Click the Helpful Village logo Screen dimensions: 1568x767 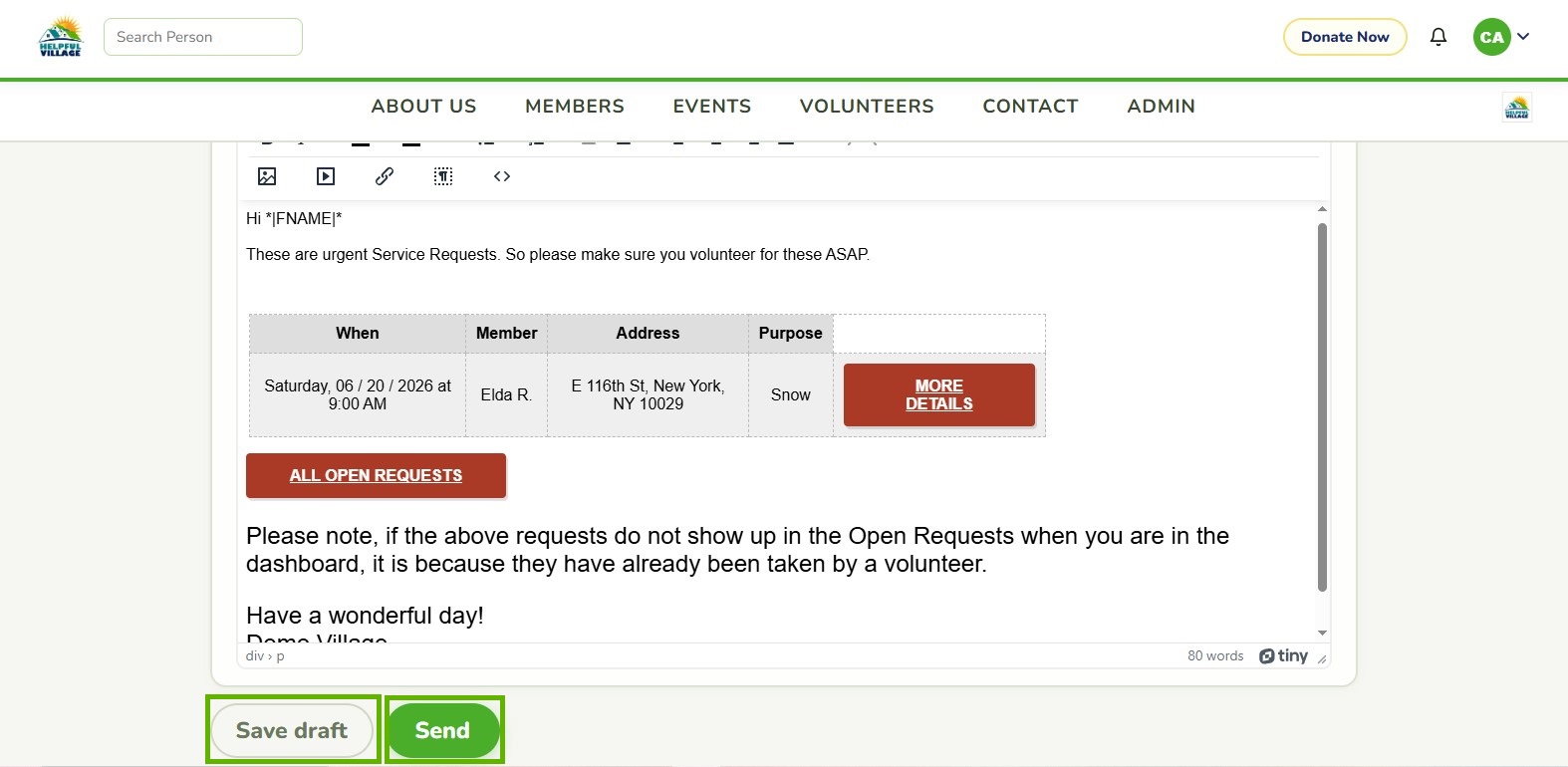pos(60,37)
